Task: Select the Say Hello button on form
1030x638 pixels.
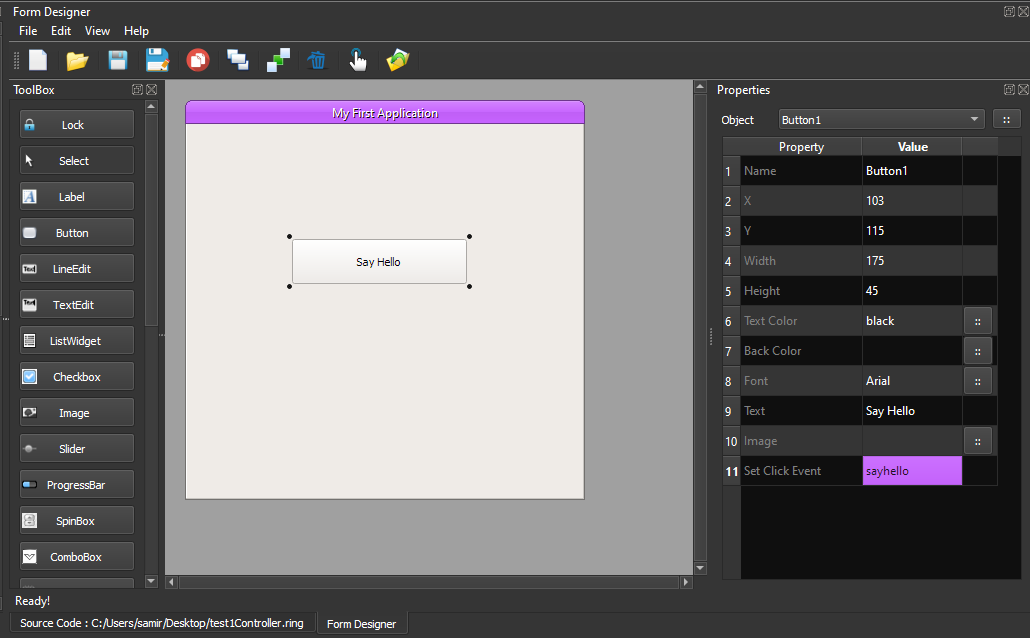Action: (x=379, y=262)
